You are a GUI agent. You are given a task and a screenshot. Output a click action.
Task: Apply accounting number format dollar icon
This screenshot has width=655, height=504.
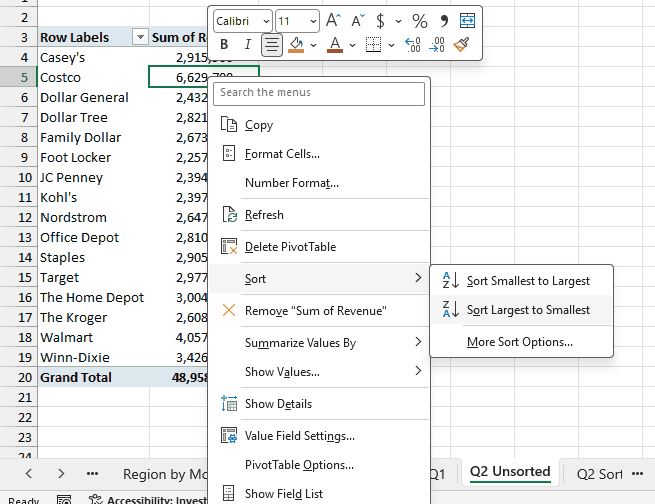tap(380, 20)
